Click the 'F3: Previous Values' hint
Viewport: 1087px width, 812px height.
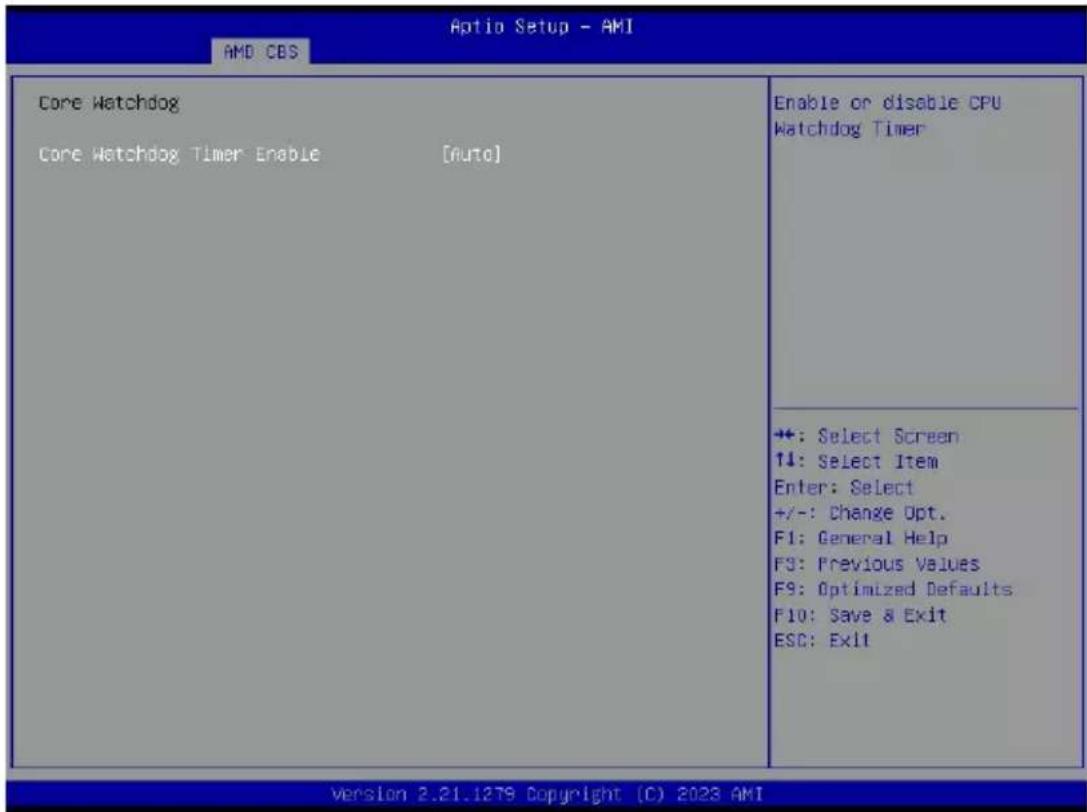[877, 564]
